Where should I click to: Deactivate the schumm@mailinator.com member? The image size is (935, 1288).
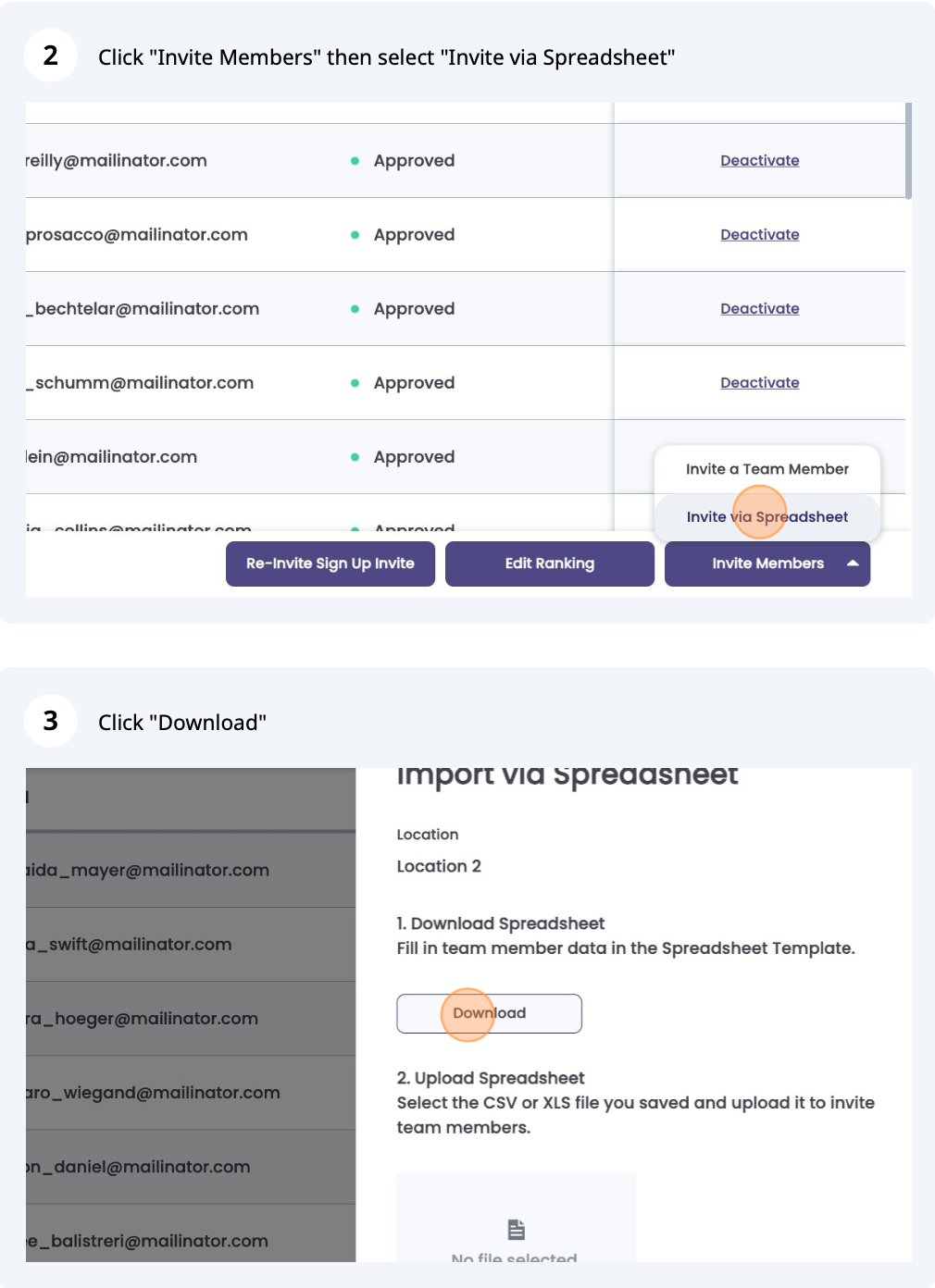759,382
